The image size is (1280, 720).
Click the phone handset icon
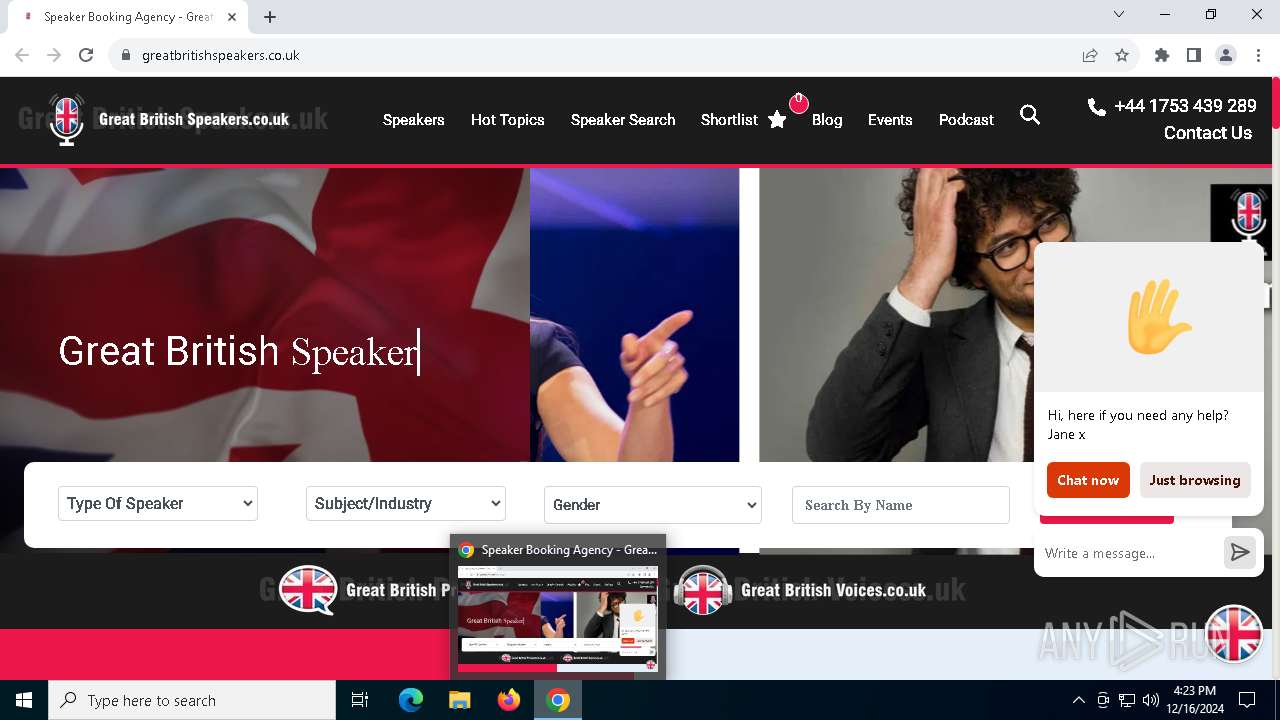1096,106
